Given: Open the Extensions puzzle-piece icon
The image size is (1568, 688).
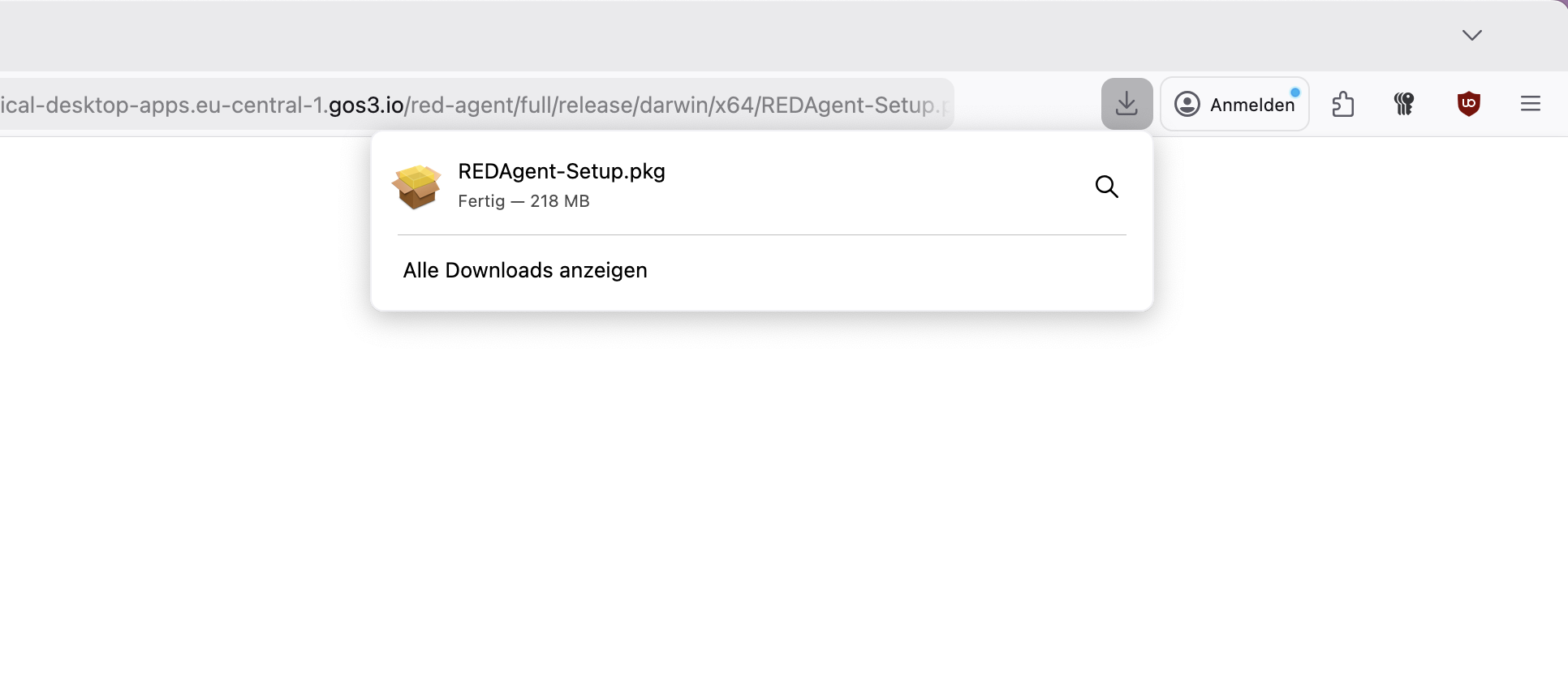Looking at the screenshot, I should [1342, 104].
